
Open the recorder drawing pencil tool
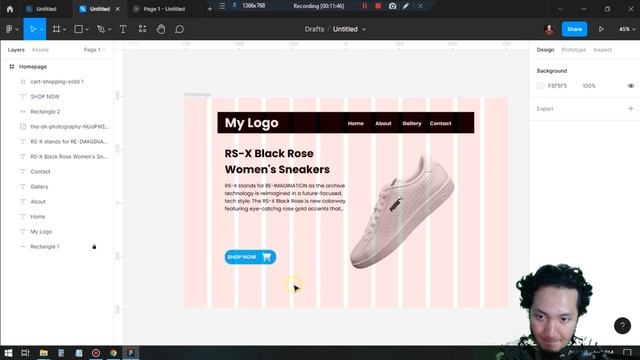[406, 6]
